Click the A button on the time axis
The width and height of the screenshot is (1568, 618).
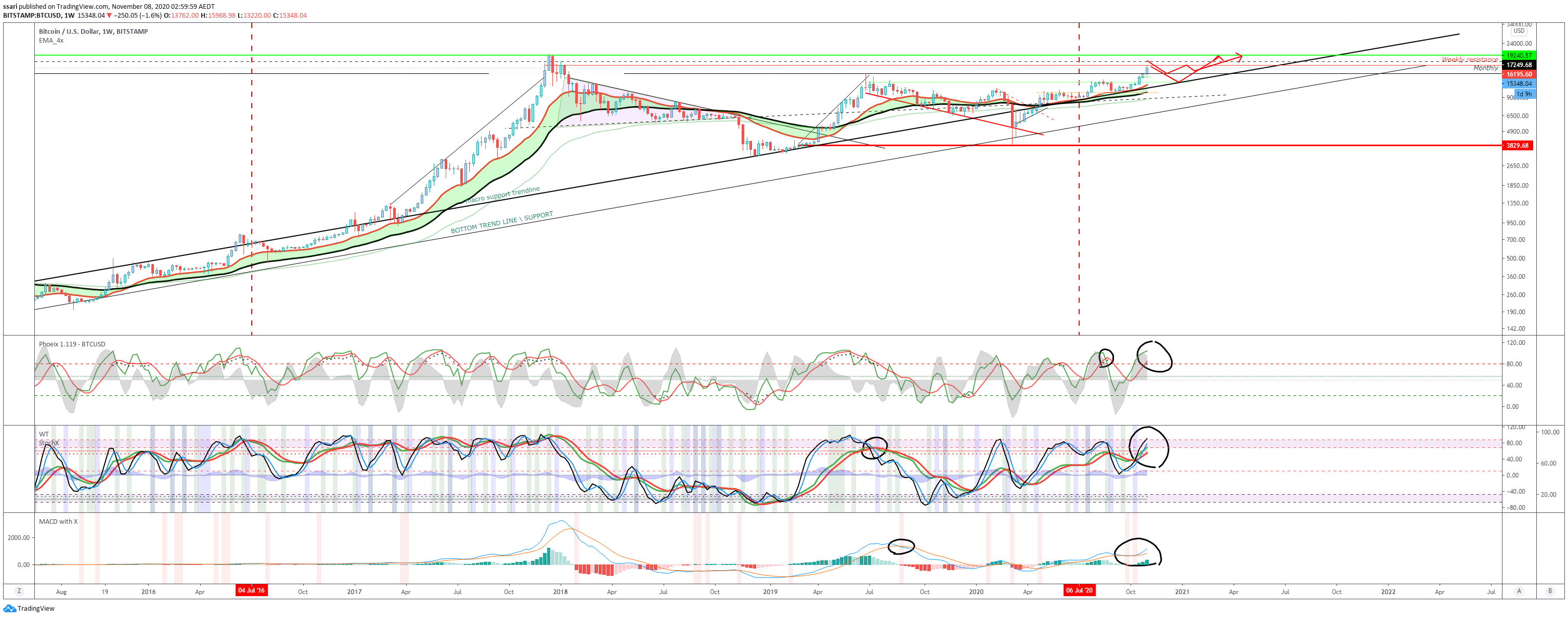pyautogui.click(x=1519, y=591)
